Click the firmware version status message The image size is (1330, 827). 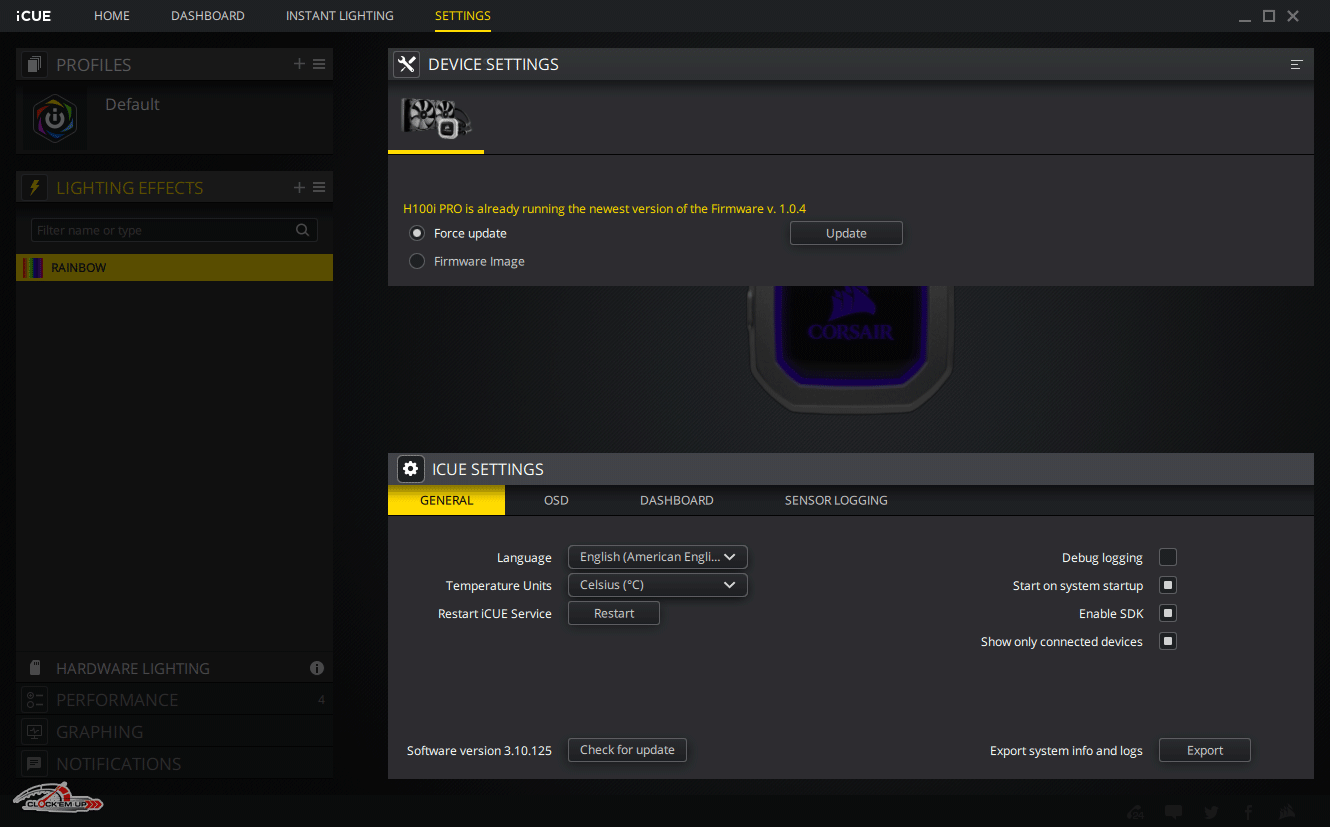pos(604,209)
